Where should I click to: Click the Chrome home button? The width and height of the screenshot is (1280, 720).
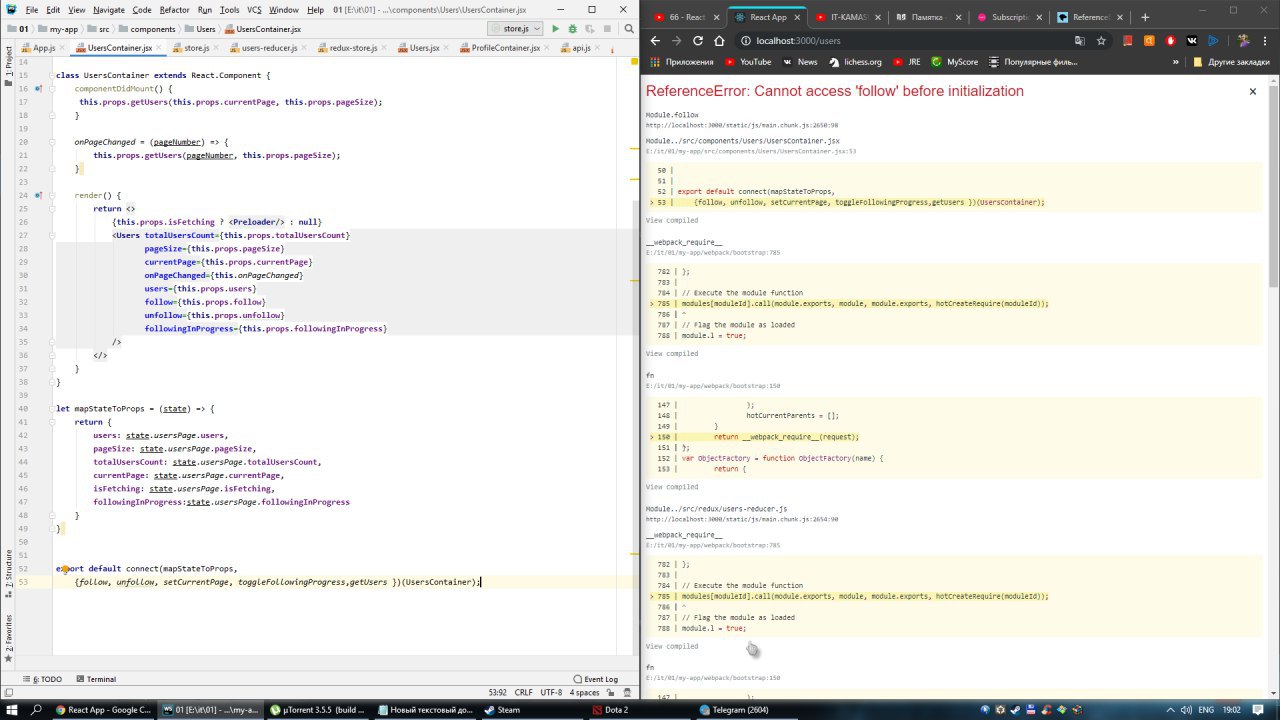pos(719,41)
